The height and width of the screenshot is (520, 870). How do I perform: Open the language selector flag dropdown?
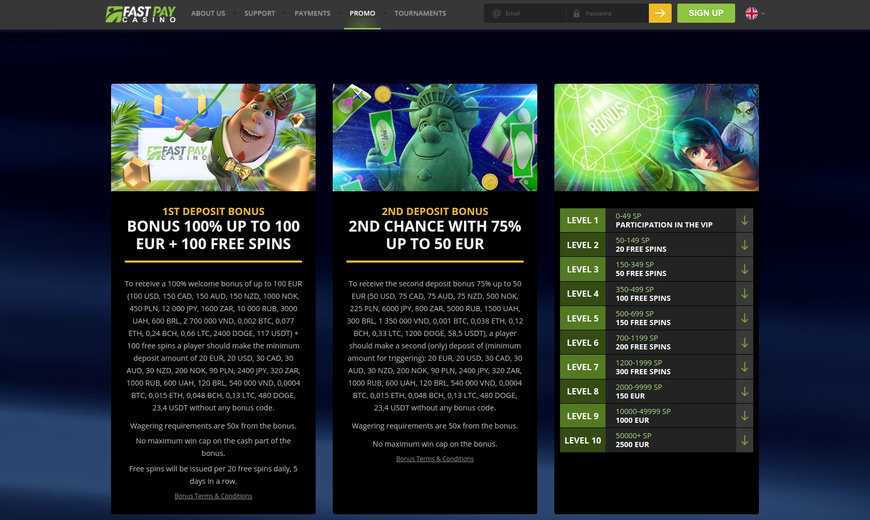tap(755, 13)
